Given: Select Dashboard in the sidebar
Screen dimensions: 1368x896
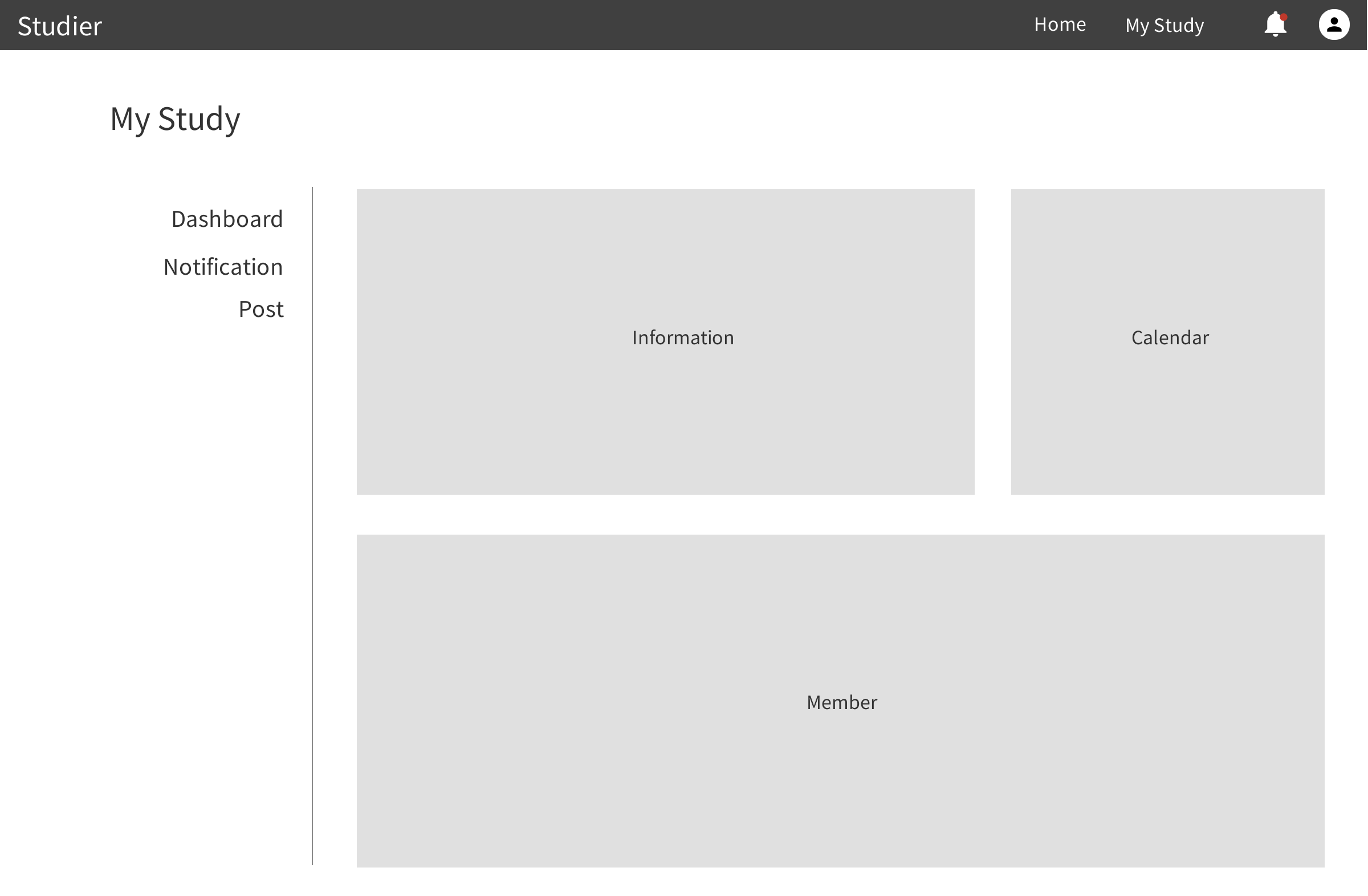Looking at the screenshot, I should pyautogui.click(x=227, y=219).
